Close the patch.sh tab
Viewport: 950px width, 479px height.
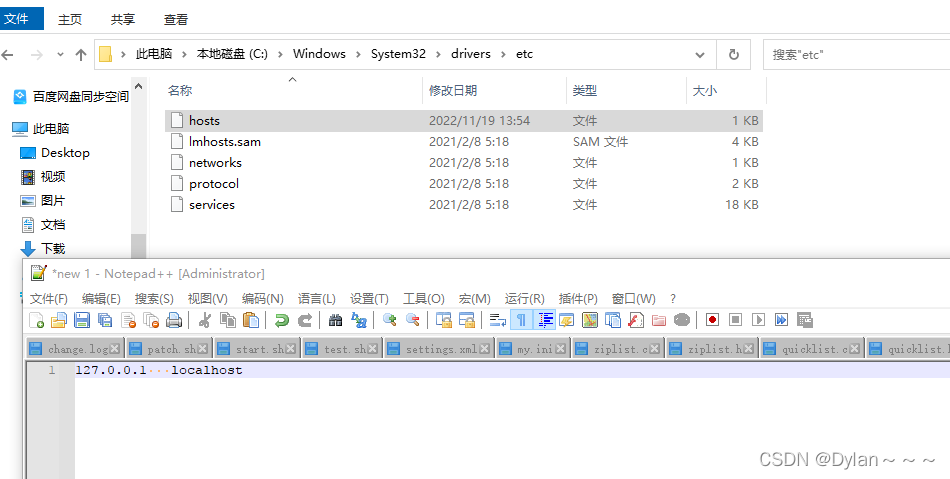203,349
